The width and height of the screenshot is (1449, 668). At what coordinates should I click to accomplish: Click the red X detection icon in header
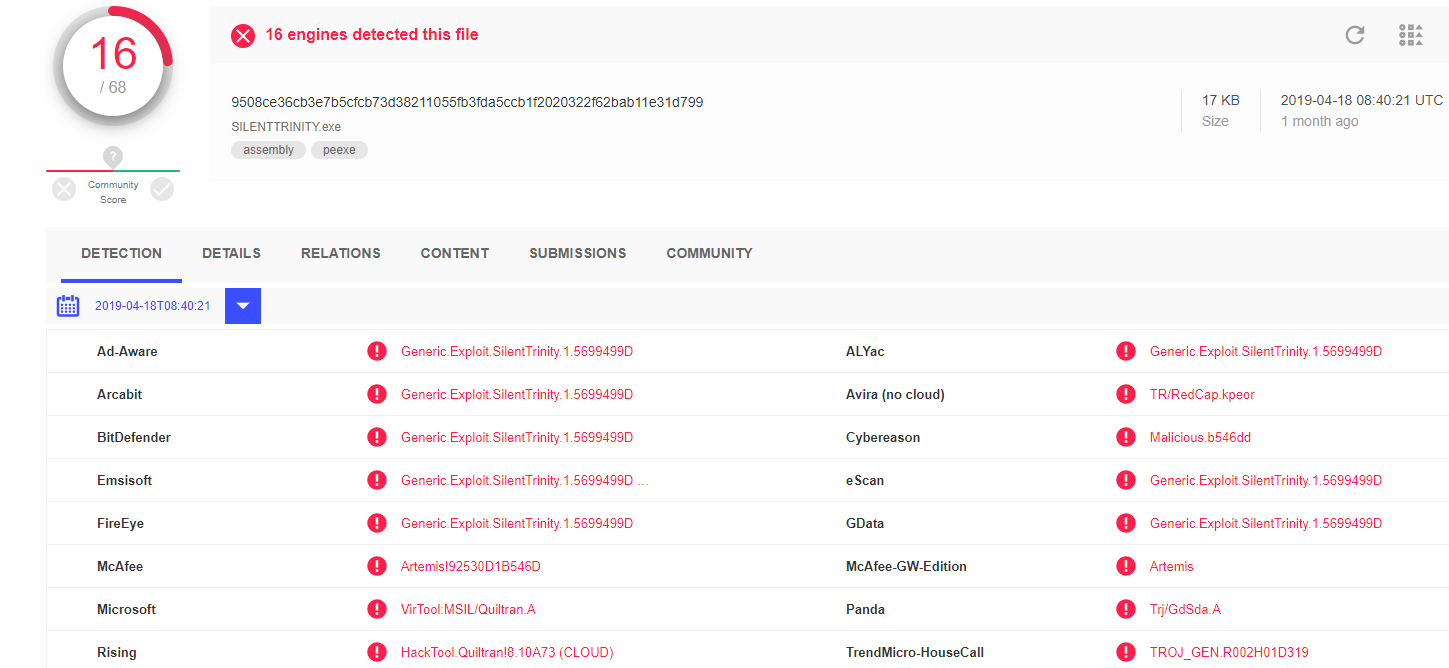(243, 36)
